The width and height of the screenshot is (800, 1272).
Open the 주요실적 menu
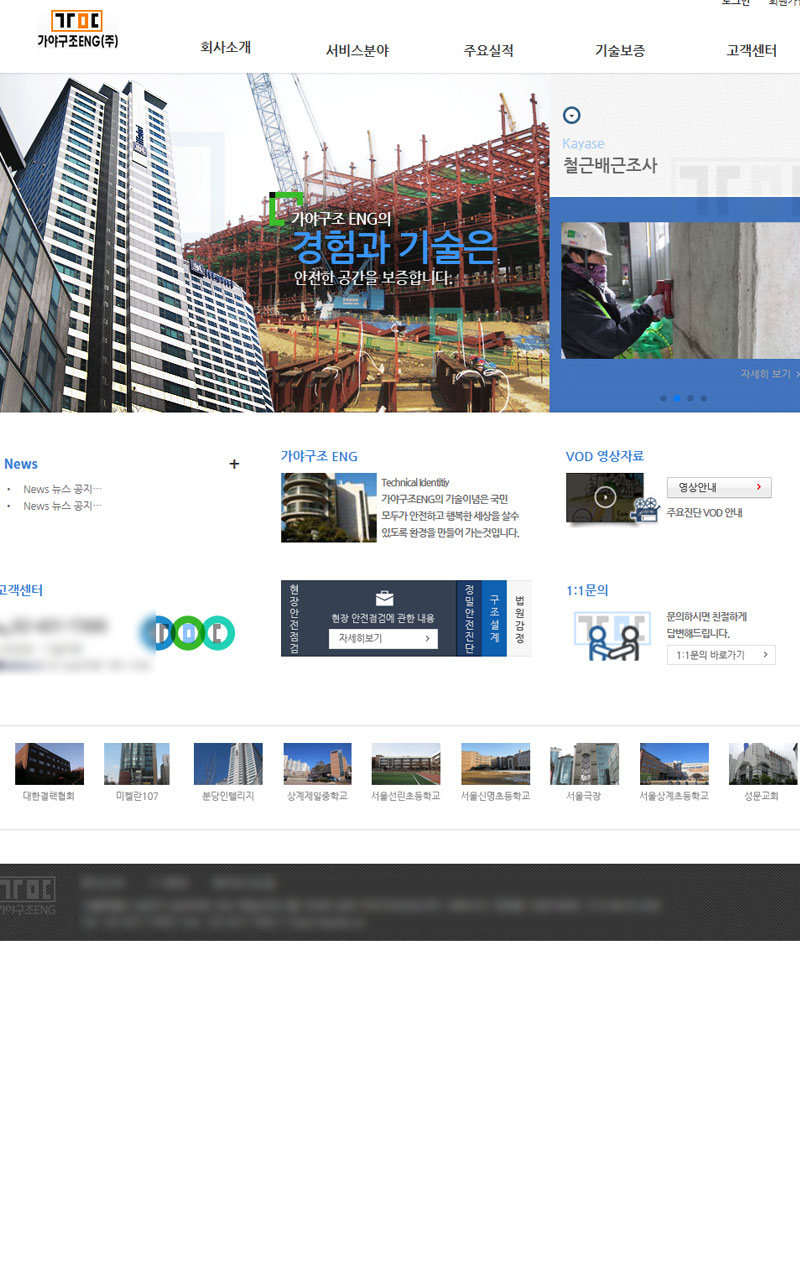click(488, 50)
